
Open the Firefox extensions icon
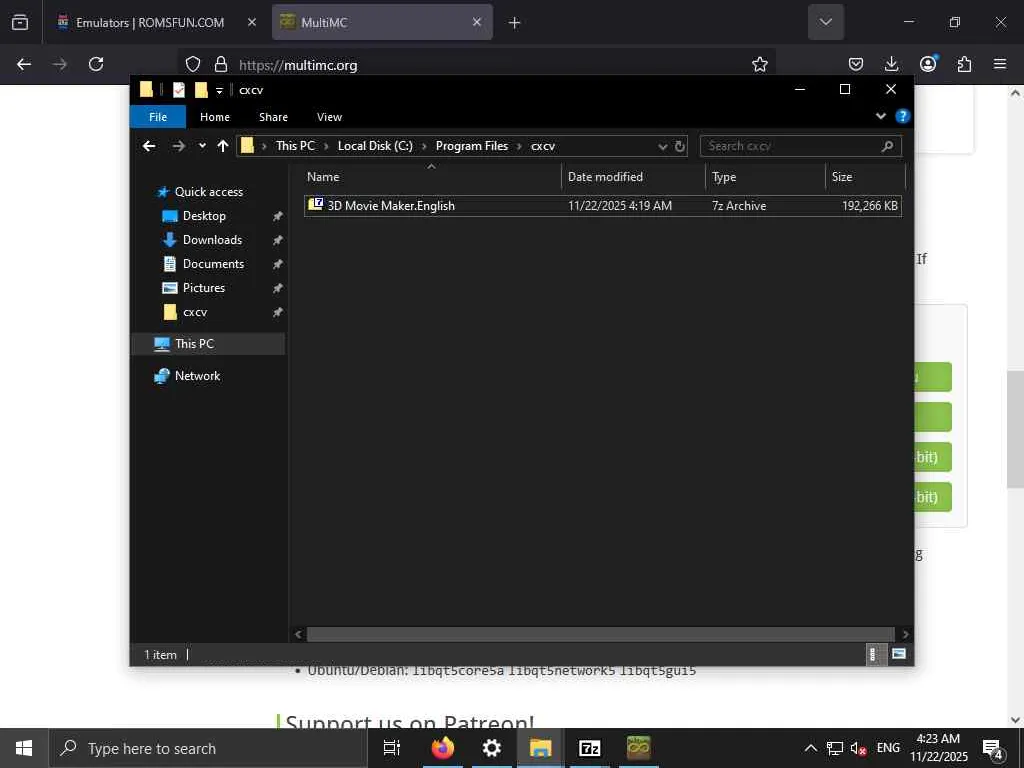[964, 64]
